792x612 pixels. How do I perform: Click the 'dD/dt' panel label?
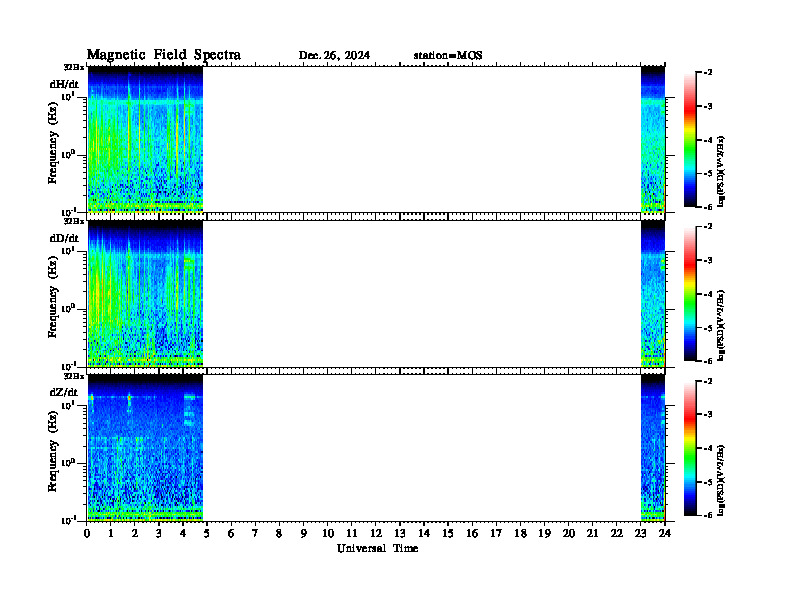64,238
